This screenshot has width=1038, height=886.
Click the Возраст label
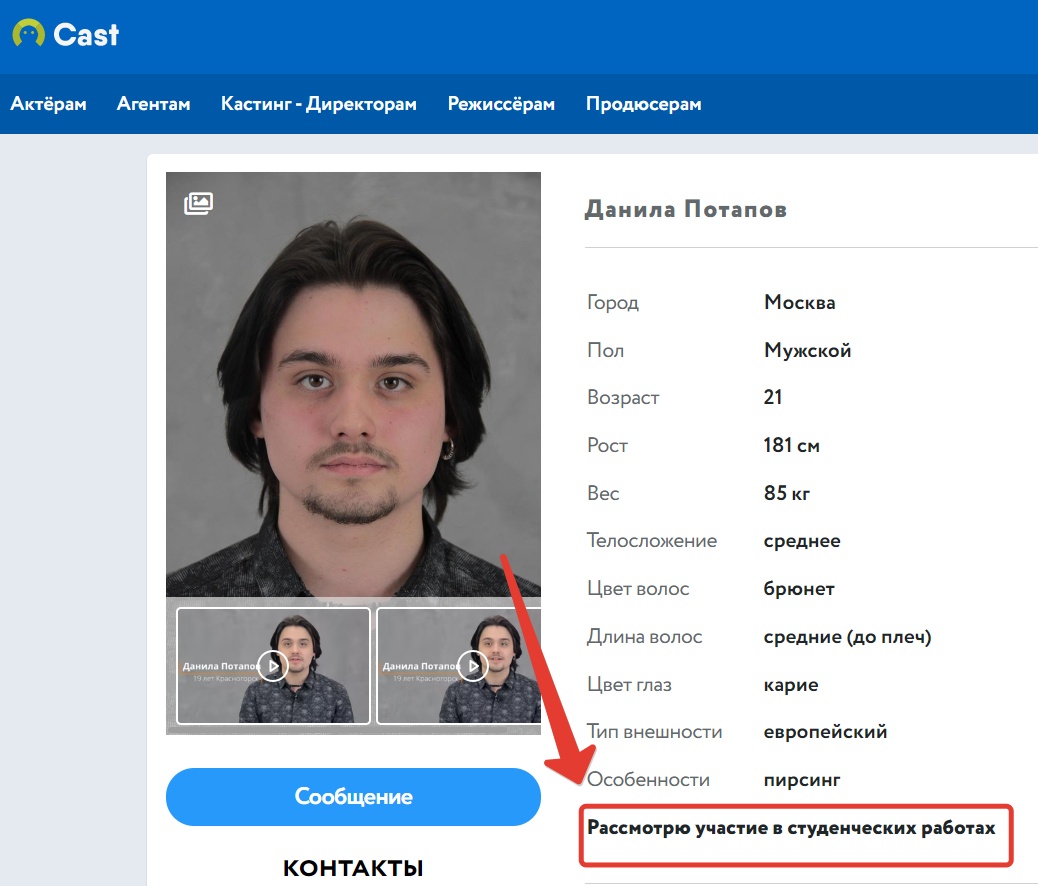click(x=623, y=398)
